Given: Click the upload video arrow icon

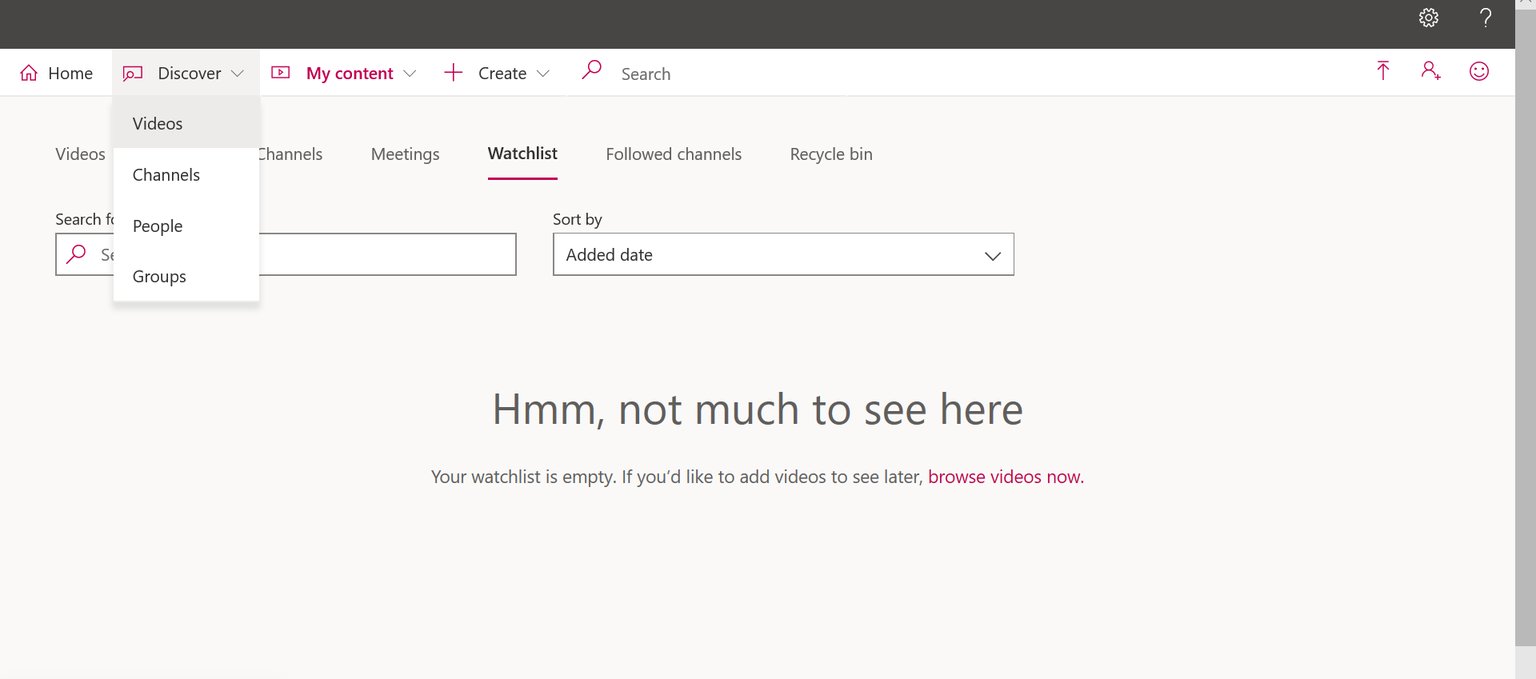Looking at the screenshot, I should click(x=1383, y=71).
